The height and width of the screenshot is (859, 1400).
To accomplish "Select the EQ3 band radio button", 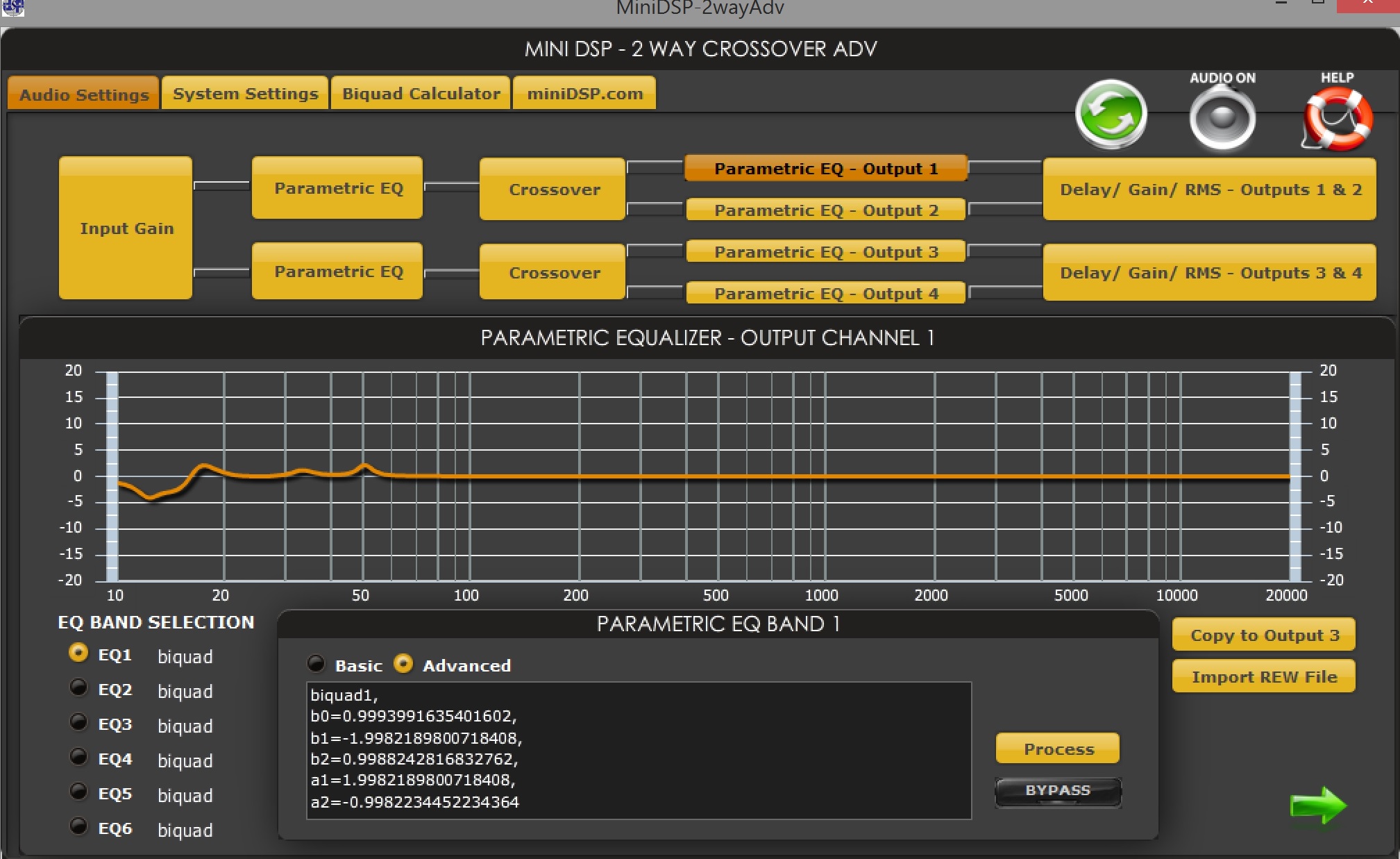I will pyautogui.click(x=78, y=723).
